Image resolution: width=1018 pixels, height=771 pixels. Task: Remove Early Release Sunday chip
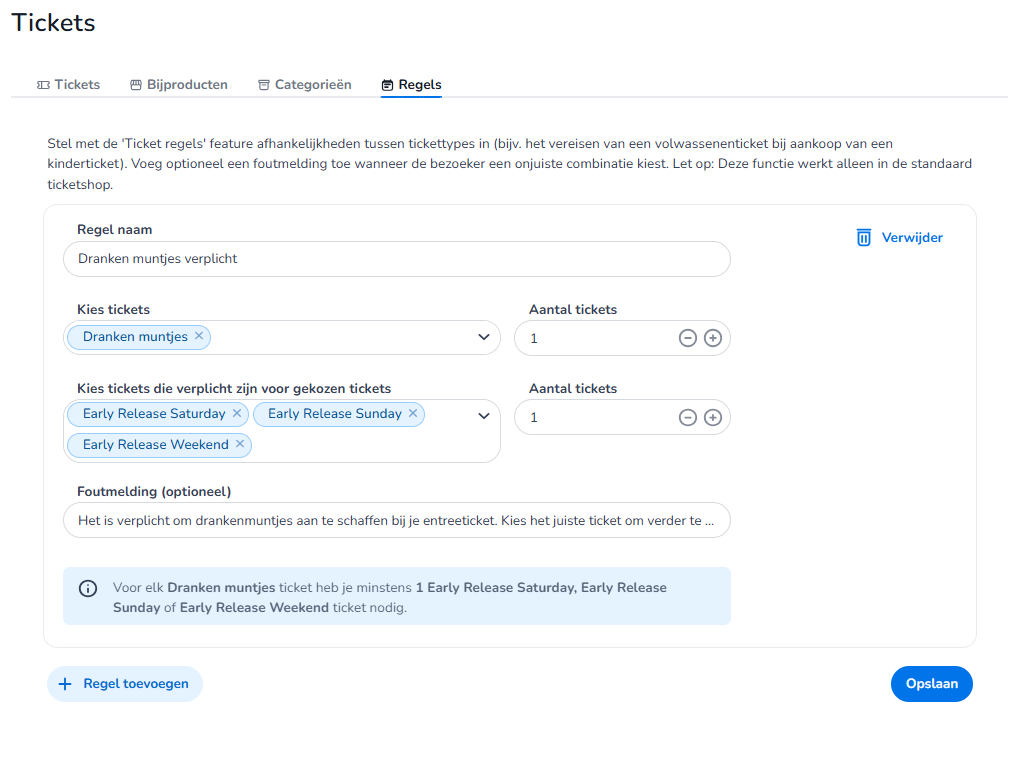(413, 413)
